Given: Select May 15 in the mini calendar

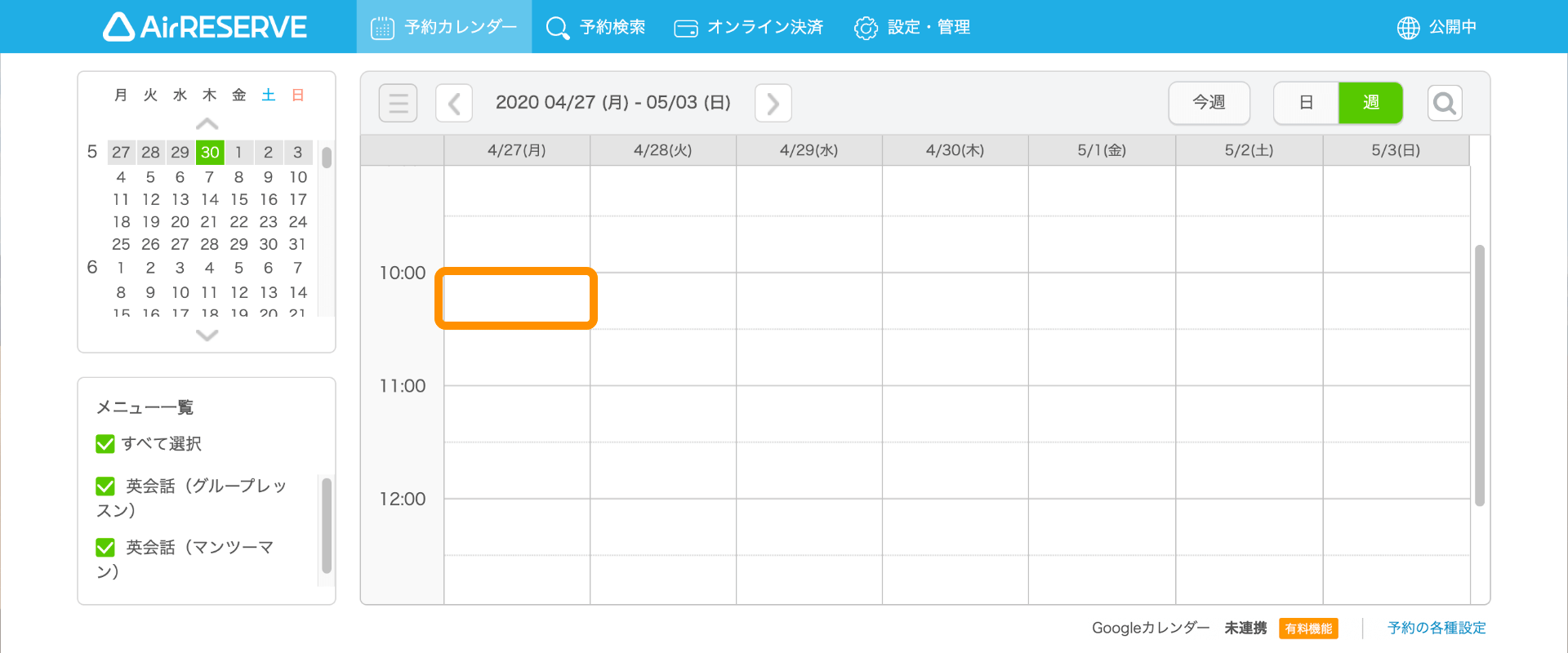Looking at the screenshot, I should 238,199.
